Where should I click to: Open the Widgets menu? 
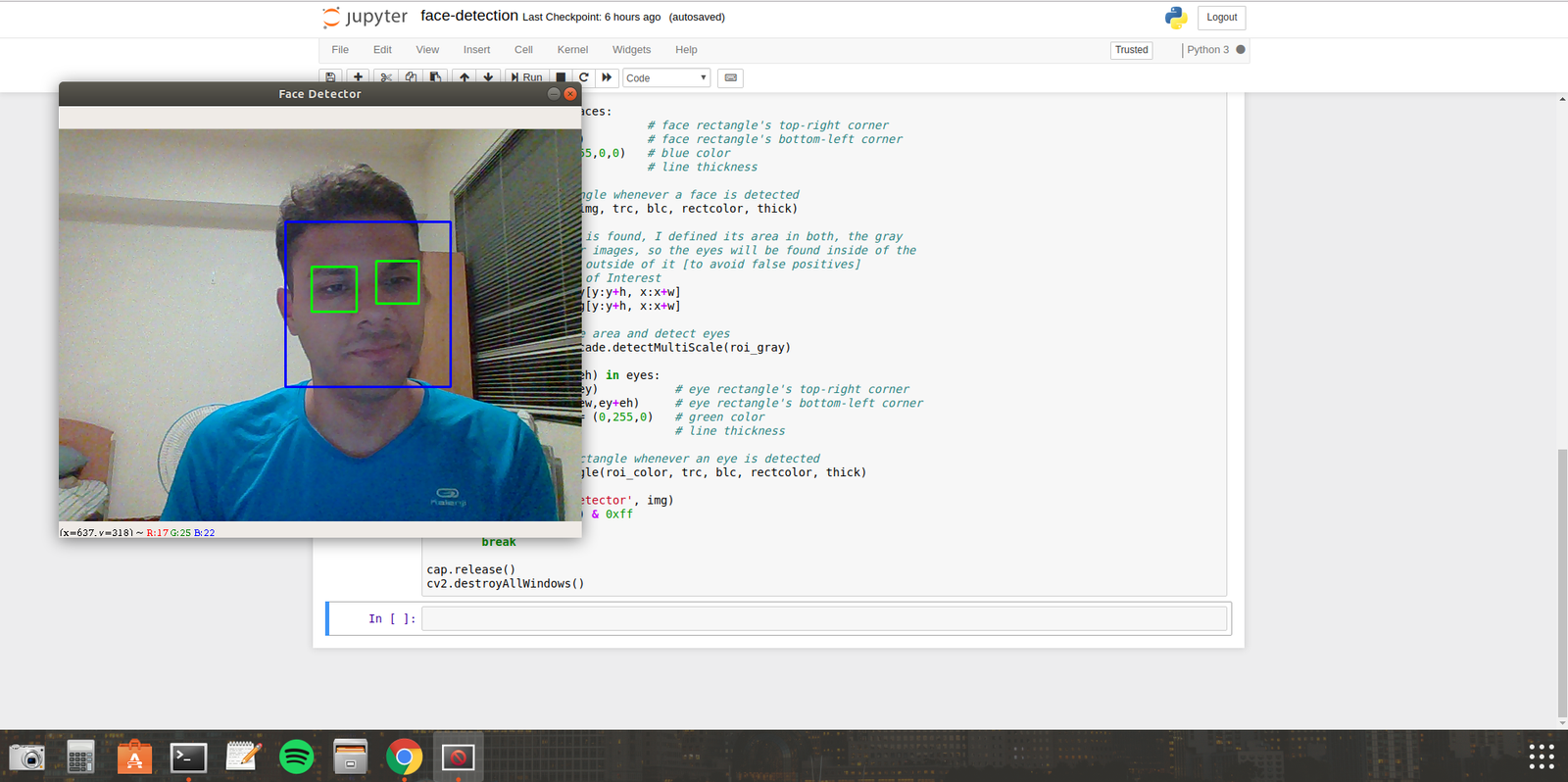point(631,50)
